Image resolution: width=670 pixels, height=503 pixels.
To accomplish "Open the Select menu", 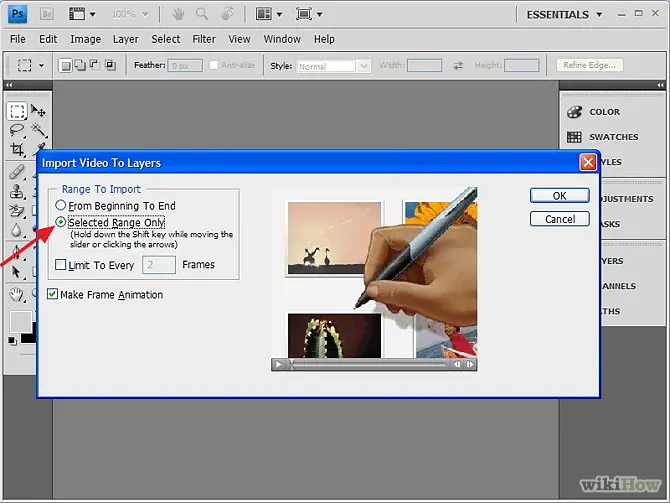I will click(165, 39).
